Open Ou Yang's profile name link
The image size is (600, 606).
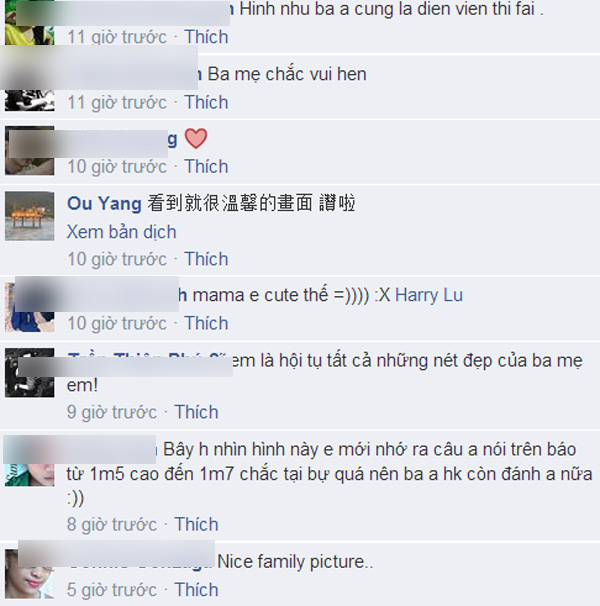pyautogui.click(x=104, y=203)
